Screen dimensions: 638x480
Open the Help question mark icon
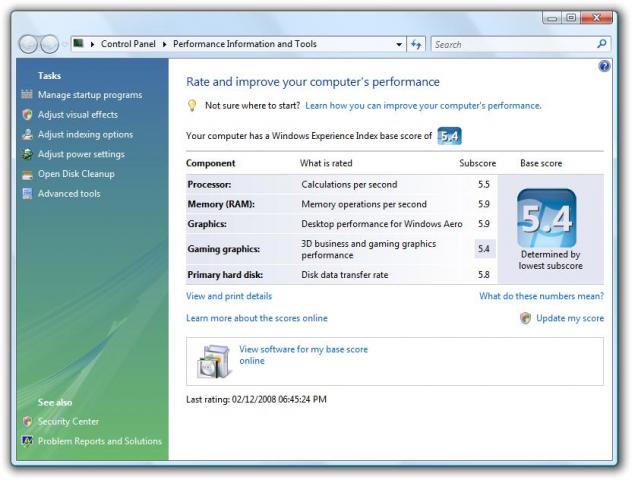(x=604, y=66)
